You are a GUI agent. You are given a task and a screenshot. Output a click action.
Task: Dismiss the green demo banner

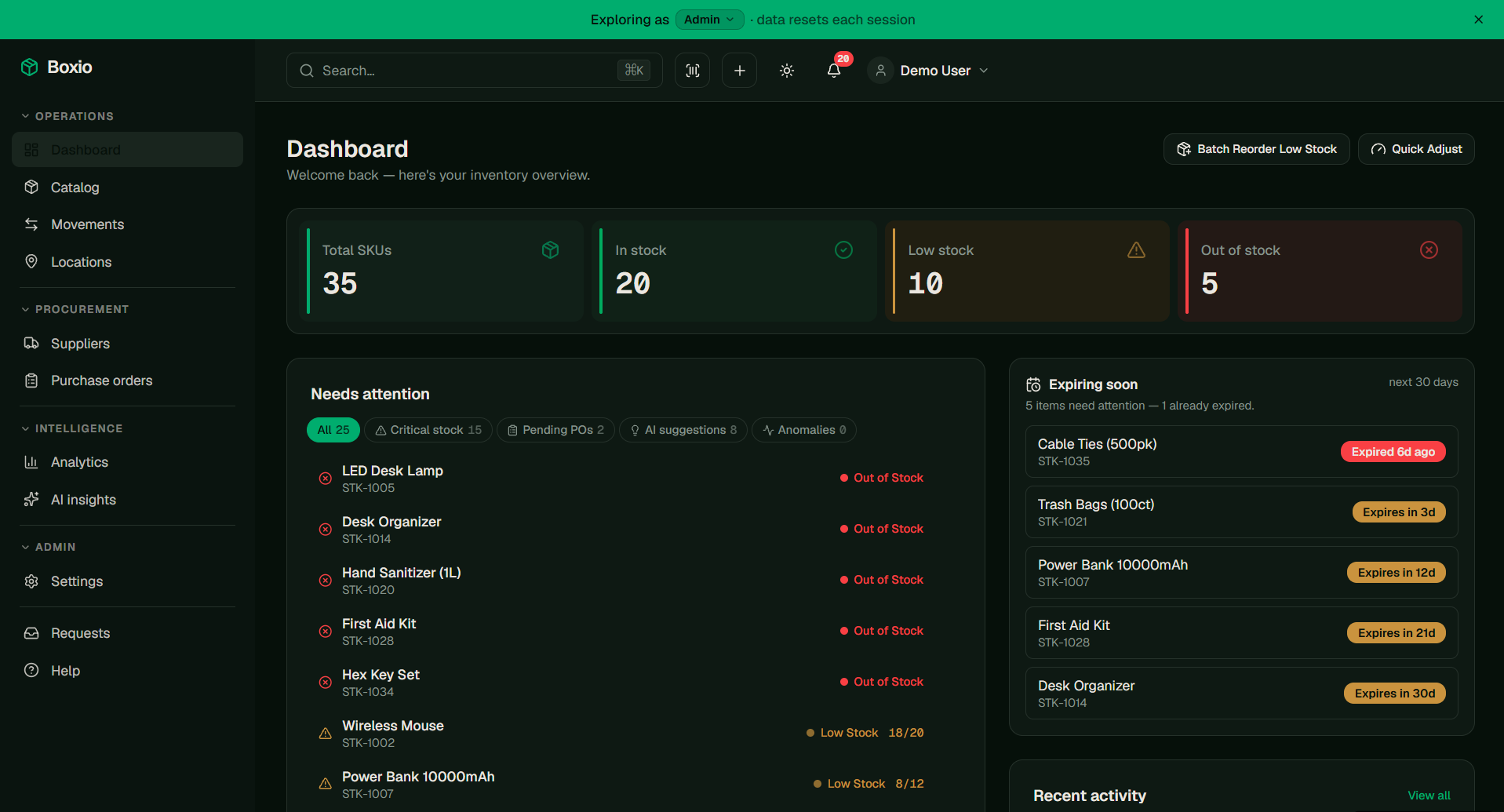(1478, 20)
